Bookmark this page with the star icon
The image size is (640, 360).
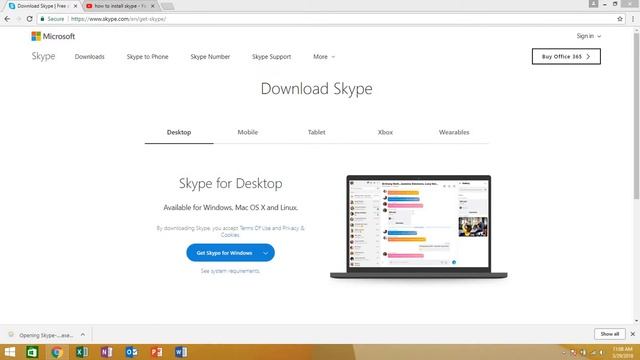620,19
